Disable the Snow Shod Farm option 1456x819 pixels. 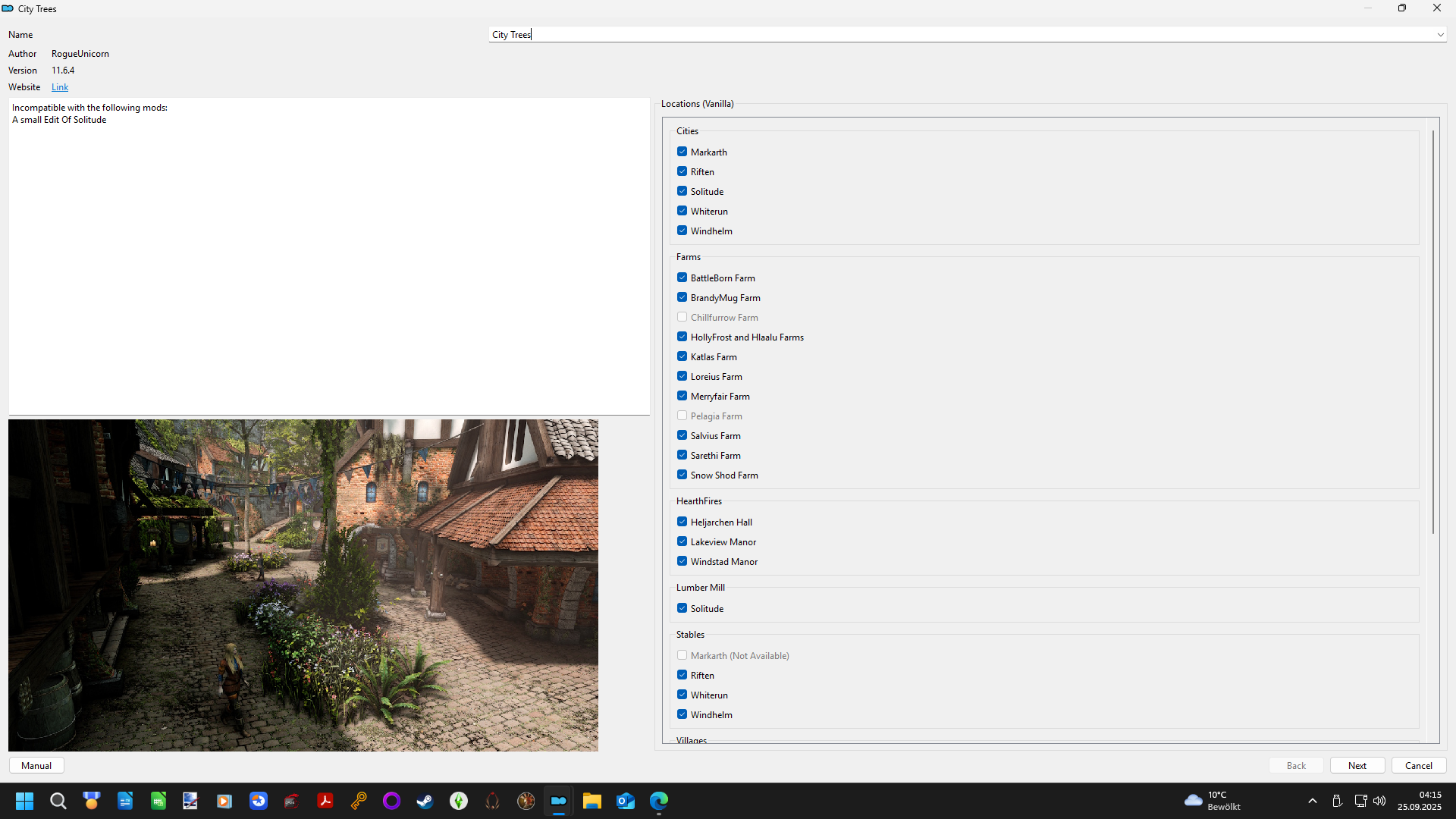pyautogui.click(x=682, y=475)
